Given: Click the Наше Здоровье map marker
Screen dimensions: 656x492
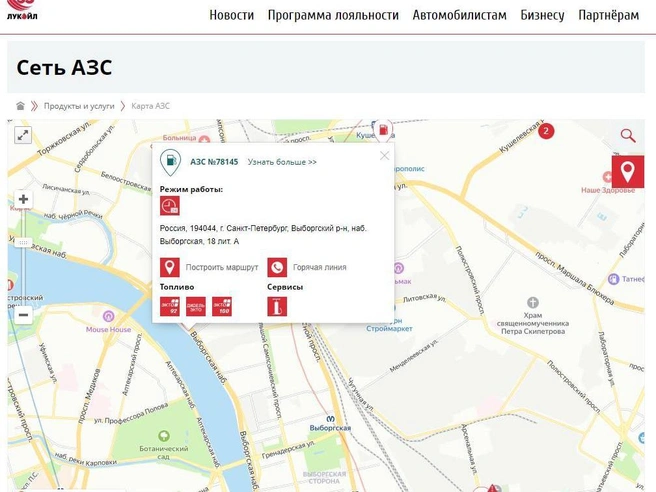Looking at the screenshot, I should click(x=607, y=177).
